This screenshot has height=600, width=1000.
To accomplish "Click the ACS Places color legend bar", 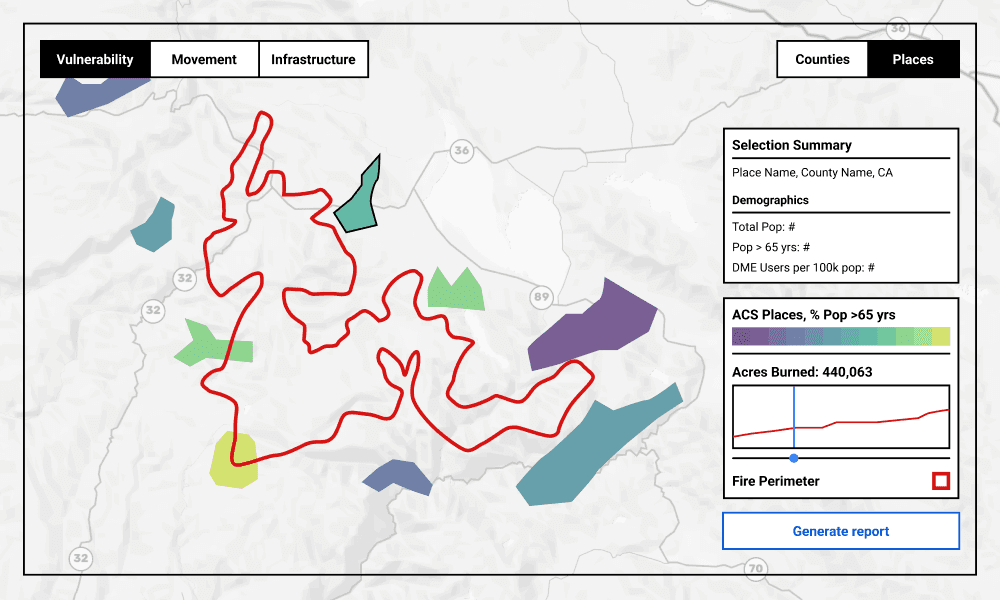I will pyautogui.click(x=841, y=336).
